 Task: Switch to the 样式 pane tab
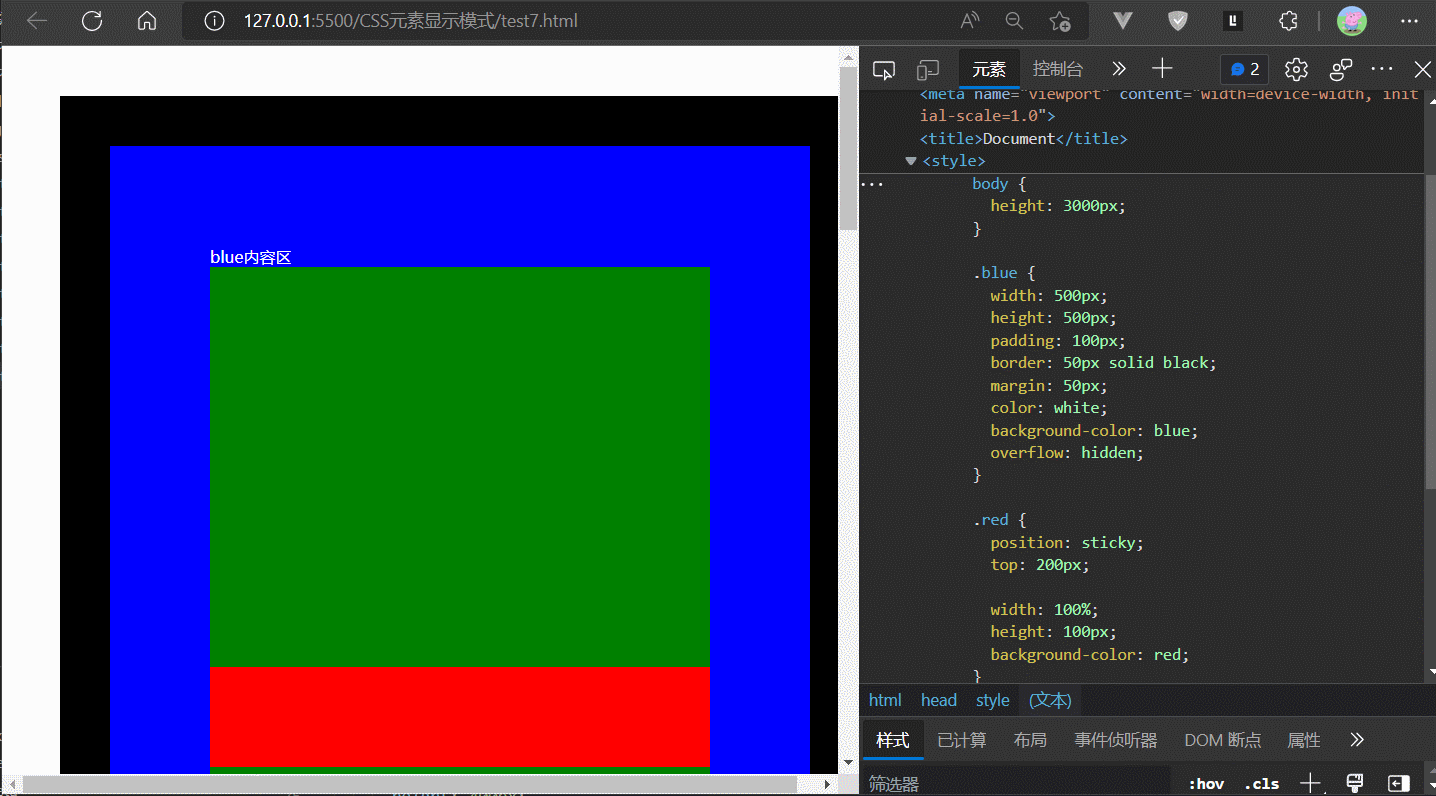tap(893, 741)
